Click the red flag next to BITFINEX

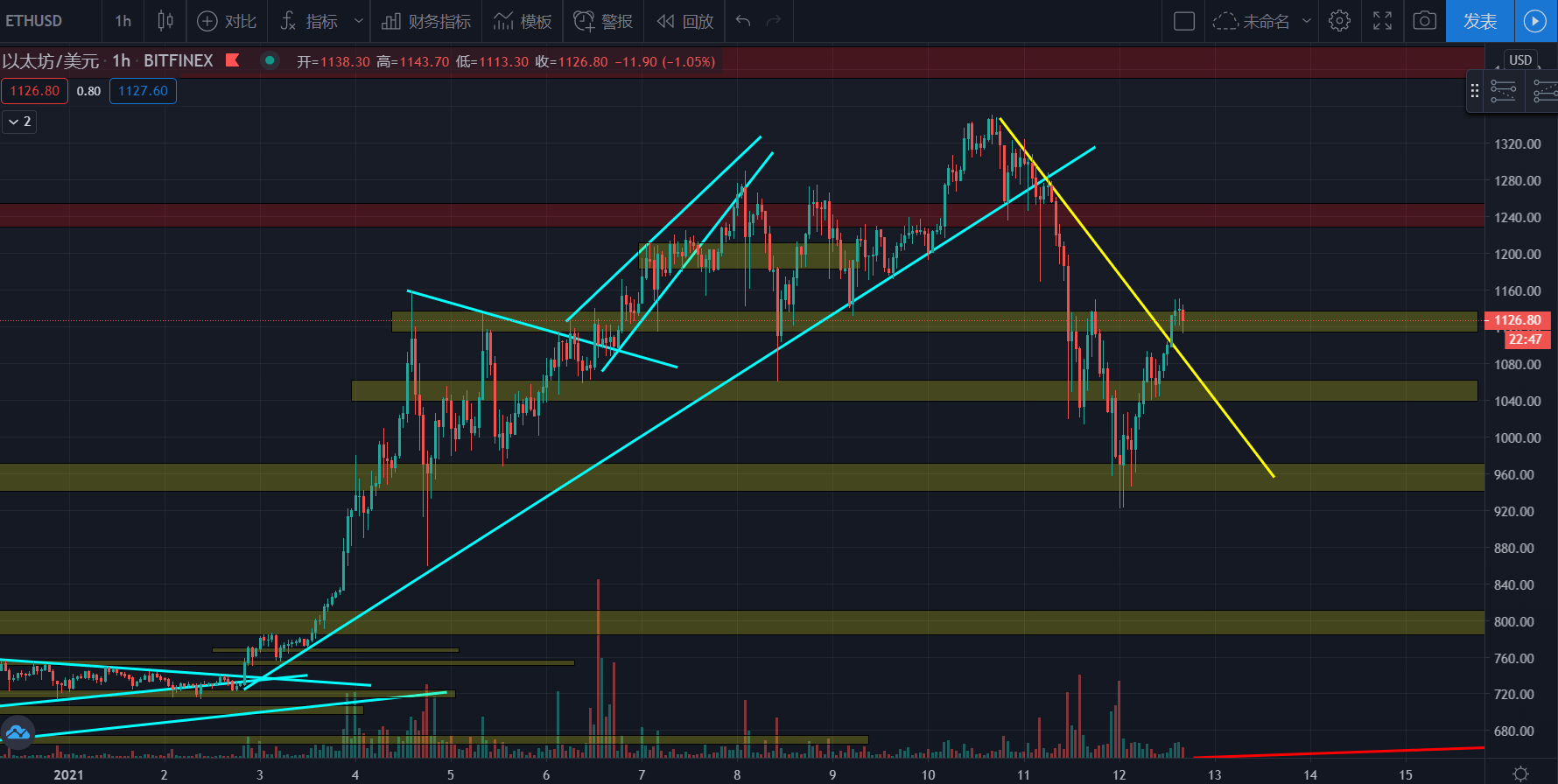click(233, 60)
